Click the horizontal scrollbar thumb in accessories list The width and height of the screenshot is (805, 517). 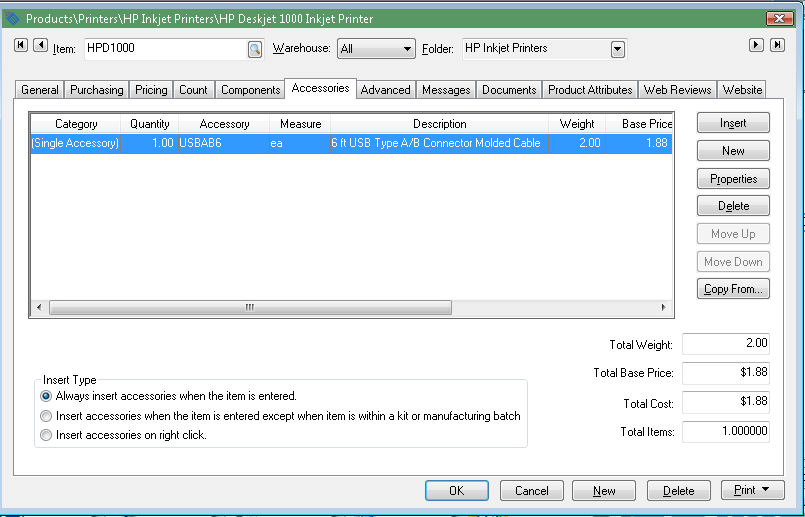tap(250, 308)
